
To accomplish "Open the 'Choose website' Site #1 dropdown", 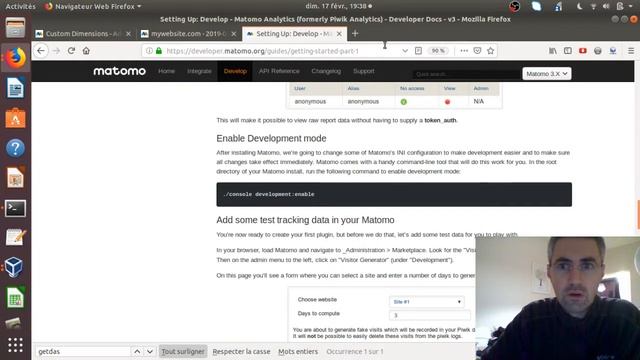I will click(x=427, y=302).
